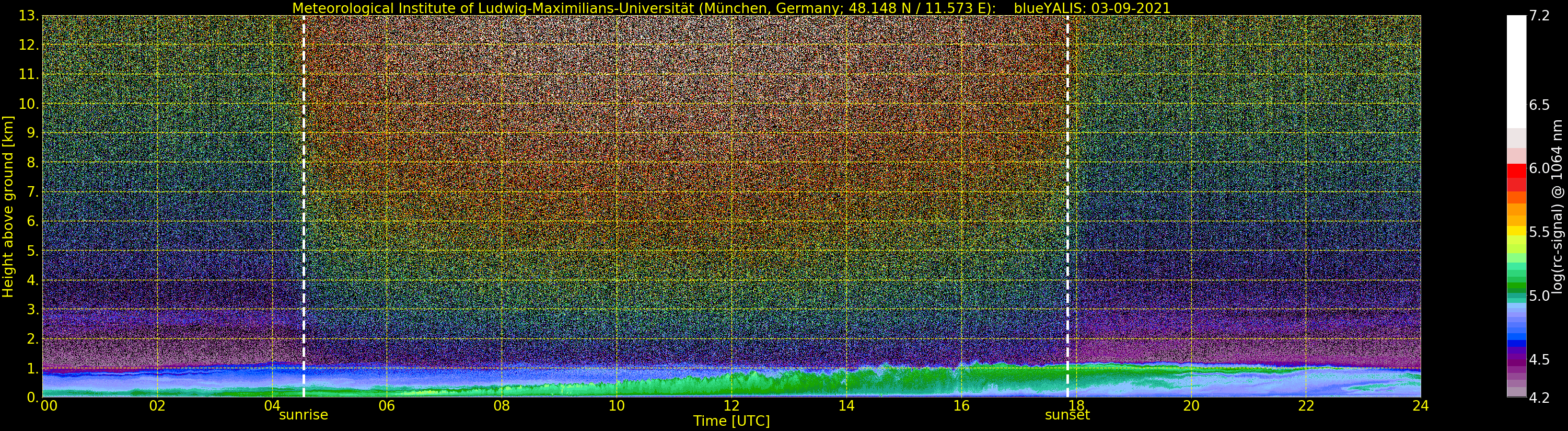1568x431 pixels.
Task: Click the "16" time axis tick label
Action: (x=961, y=406)
